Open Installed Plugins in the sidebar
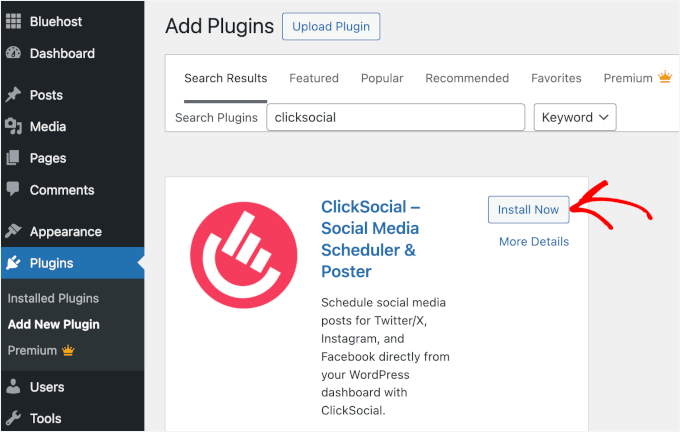The image size is (680, 432). pos(53,298)
